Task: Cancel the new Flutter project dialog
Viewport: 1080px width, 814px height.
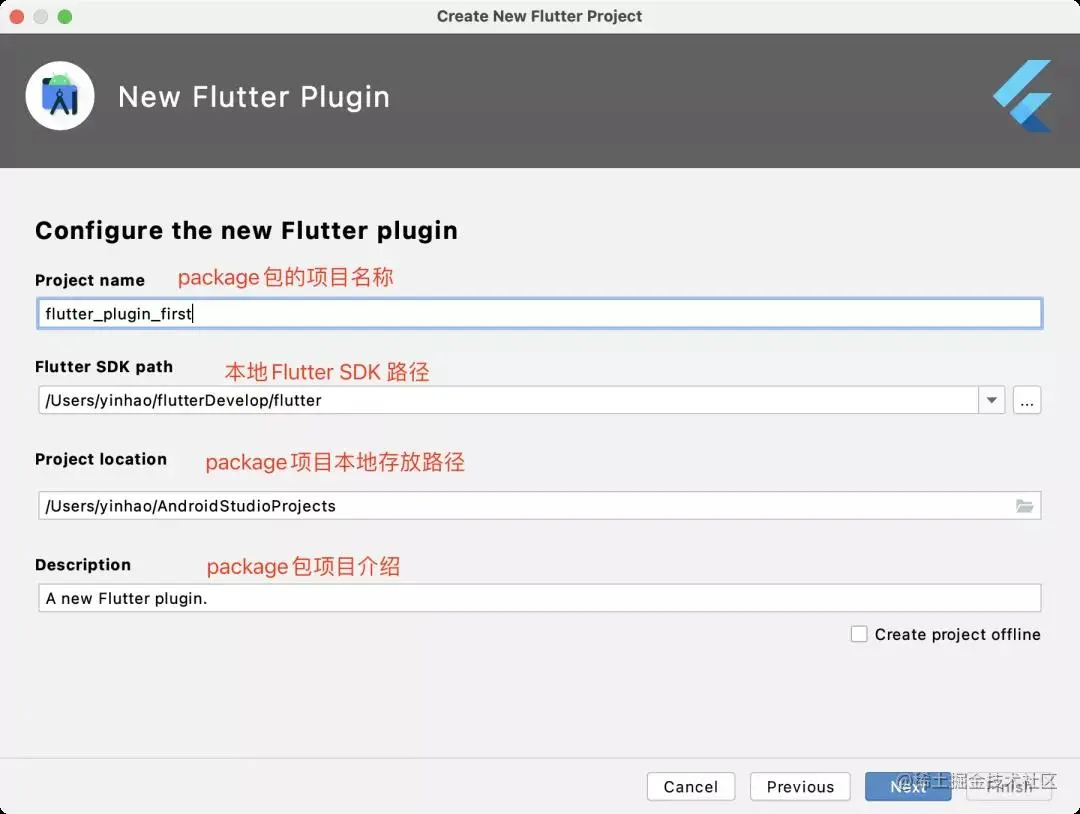Action: point(691,786)
